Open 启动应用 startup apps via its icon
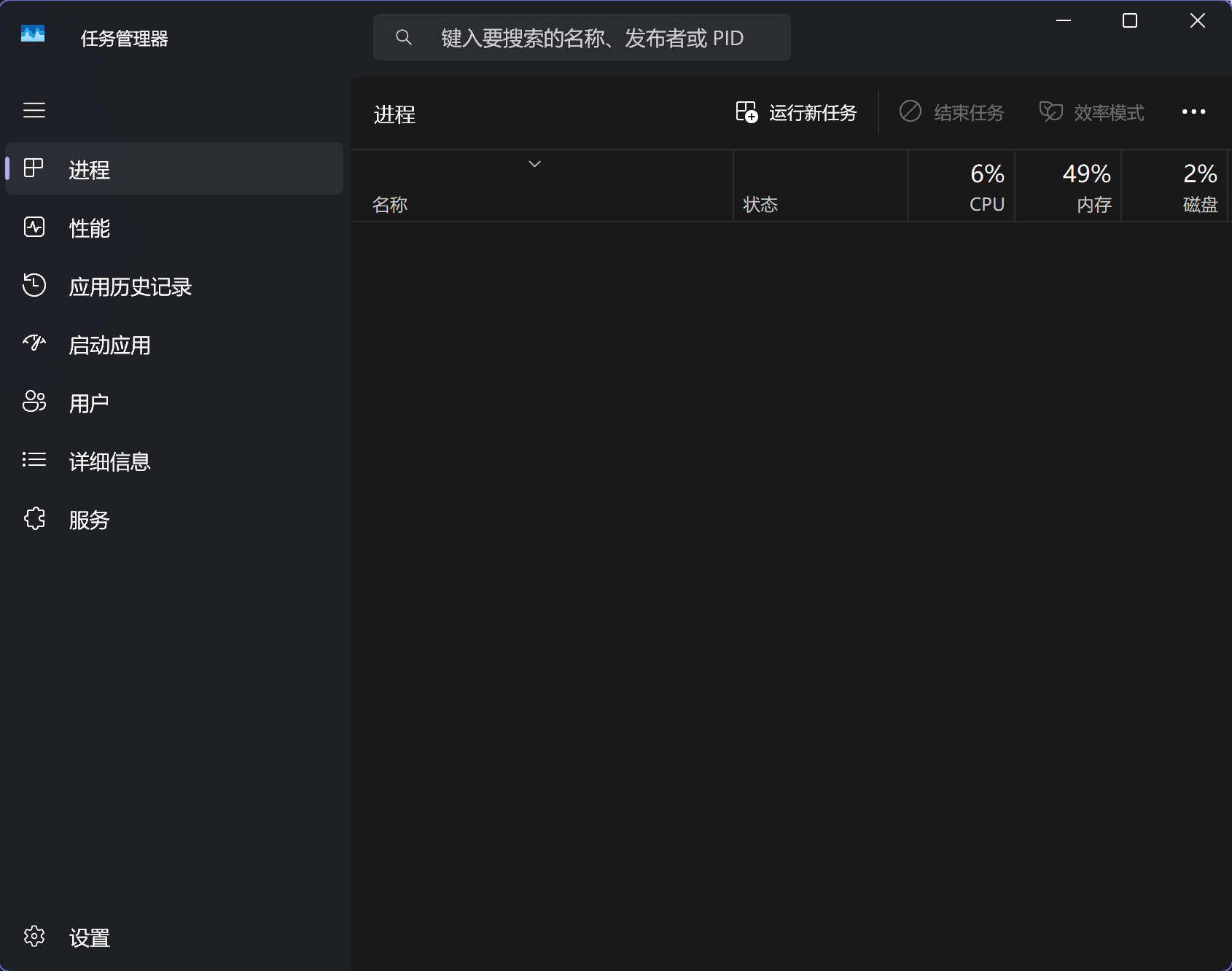 34,343
